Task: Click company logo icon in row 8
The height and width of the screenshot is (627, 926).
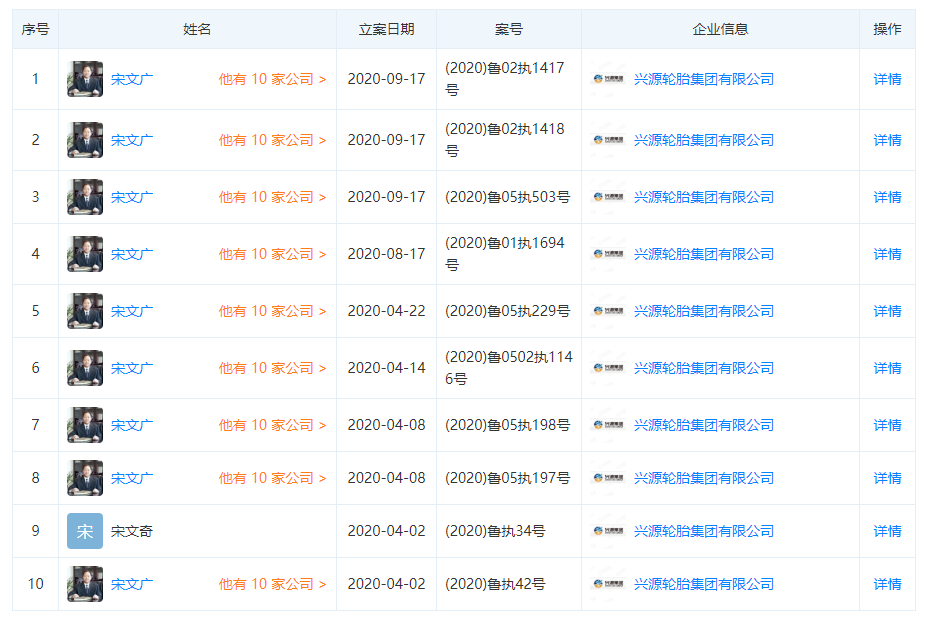Action: click(609, 478)
